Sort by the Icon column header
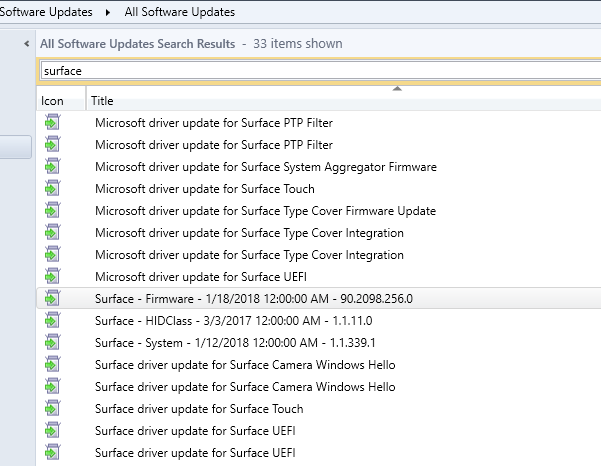The height and width of the screenshot is (466, 601). (61, 100)
